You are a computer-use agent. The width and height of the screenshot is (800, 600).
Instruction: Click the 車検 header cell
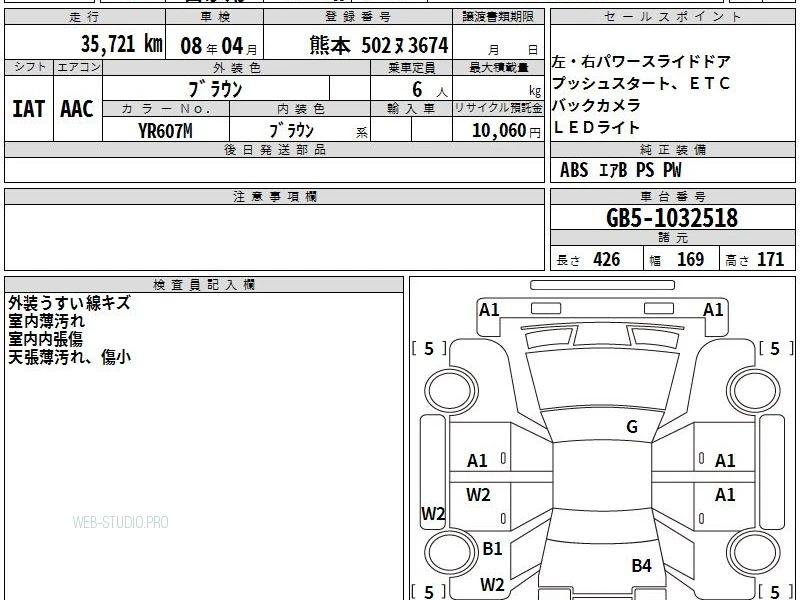click(215, 17)
